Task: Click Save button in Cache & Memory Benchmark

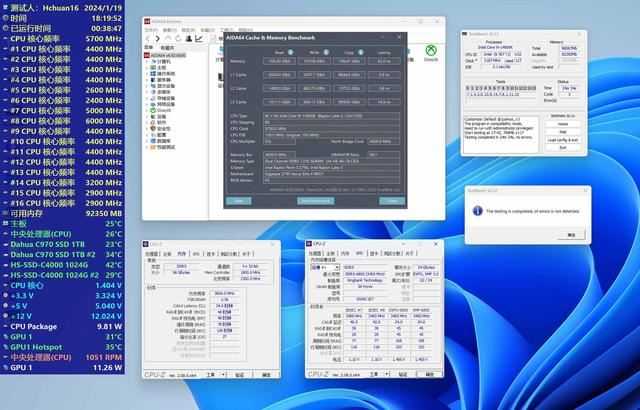Action: click(x=238, y=201)
